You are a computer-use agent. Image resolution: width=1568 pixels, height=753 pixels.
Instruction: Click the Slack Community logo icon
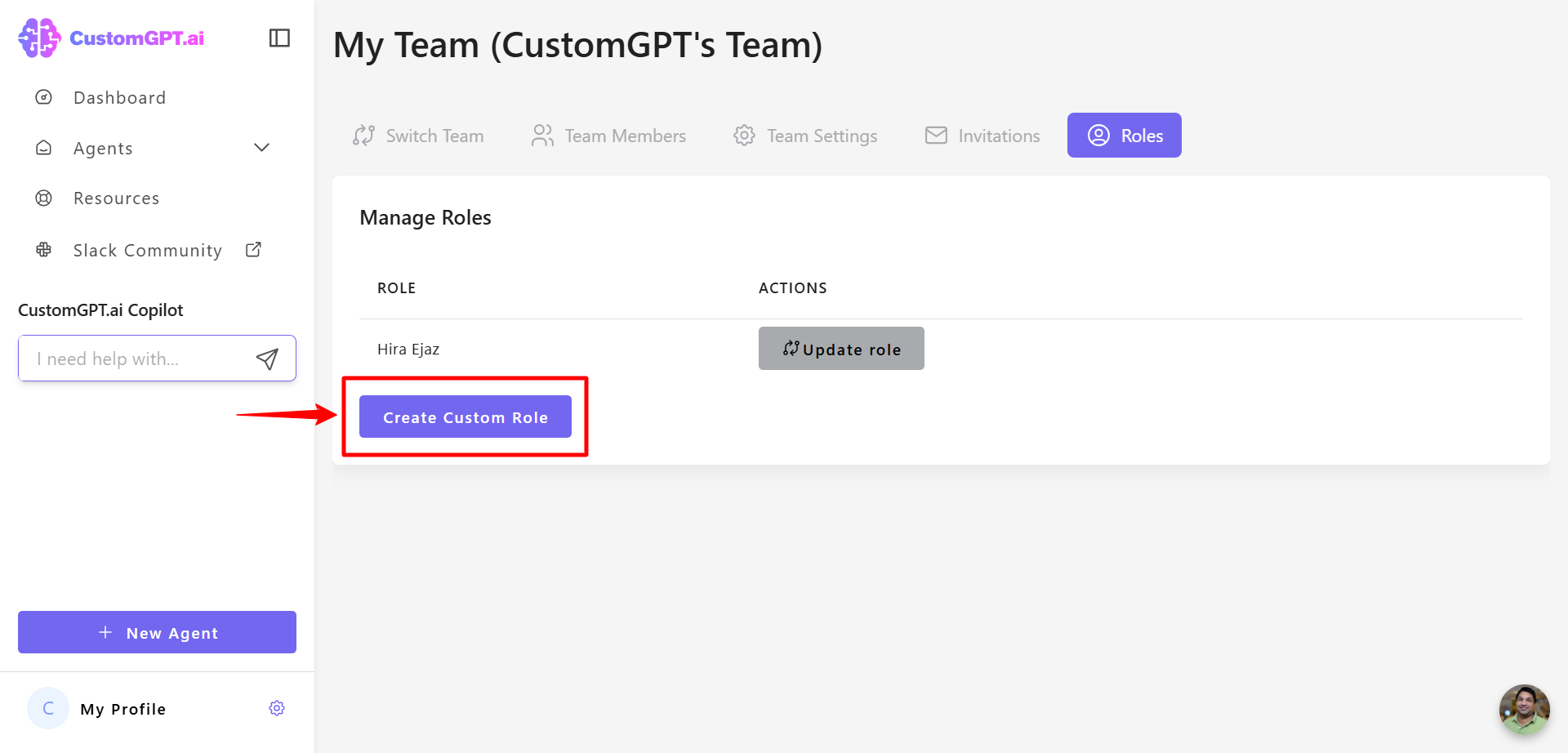click(44, 250)
